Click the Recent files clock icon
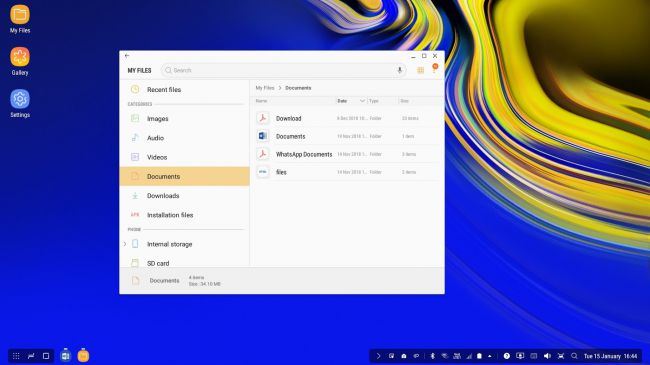 tap(135, 89)
